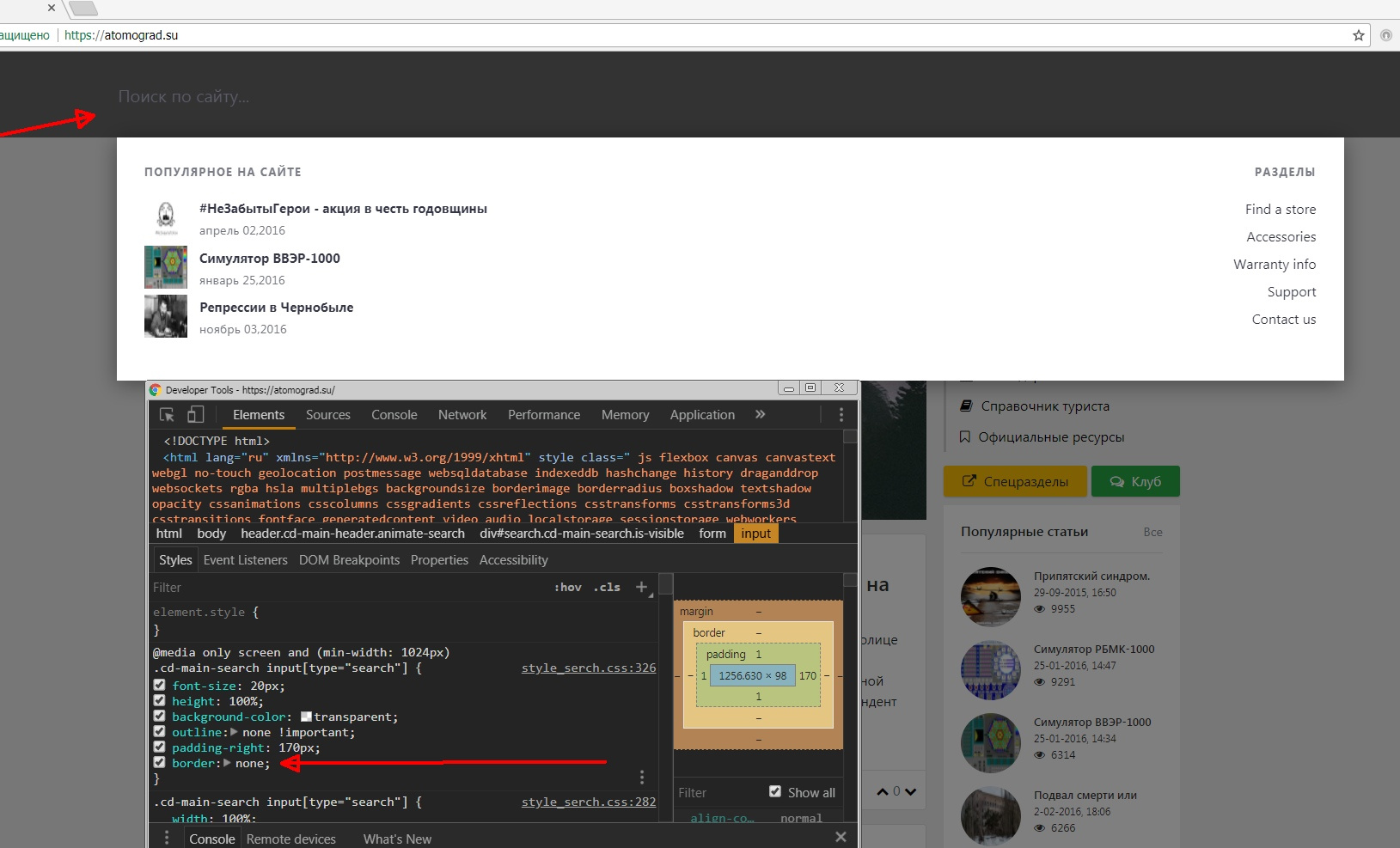Viewport: 1400px width, 848px height.
Task: Open the Console tab
Action: pos(394,414)
